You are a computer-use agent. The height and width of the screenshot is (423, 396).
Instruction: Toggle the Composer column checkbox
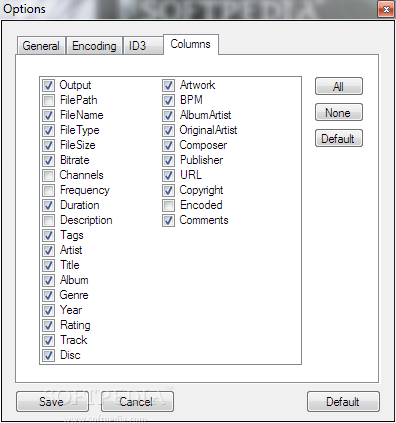click(168, 145)
